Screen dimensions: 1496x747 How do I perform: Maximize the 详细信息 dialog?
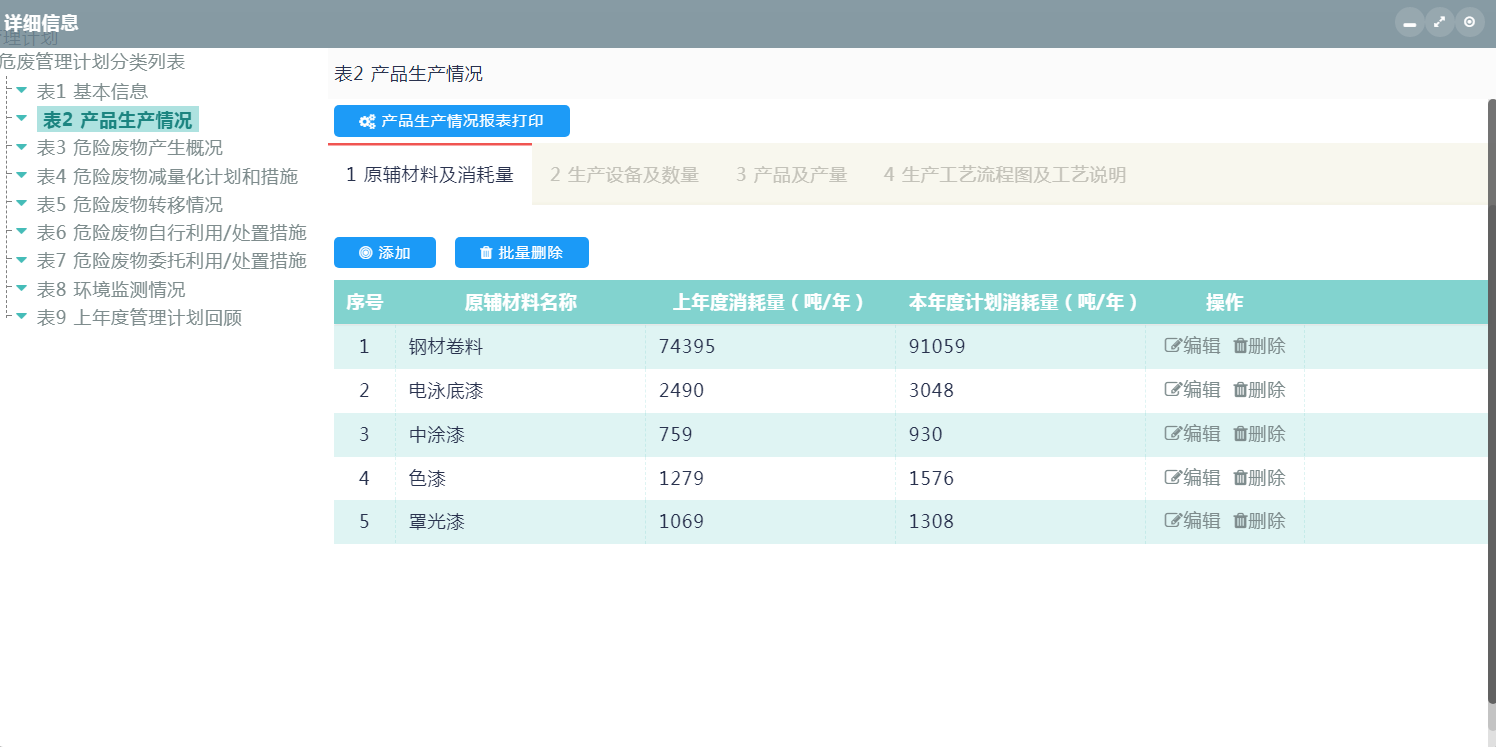coord(1439,22)
